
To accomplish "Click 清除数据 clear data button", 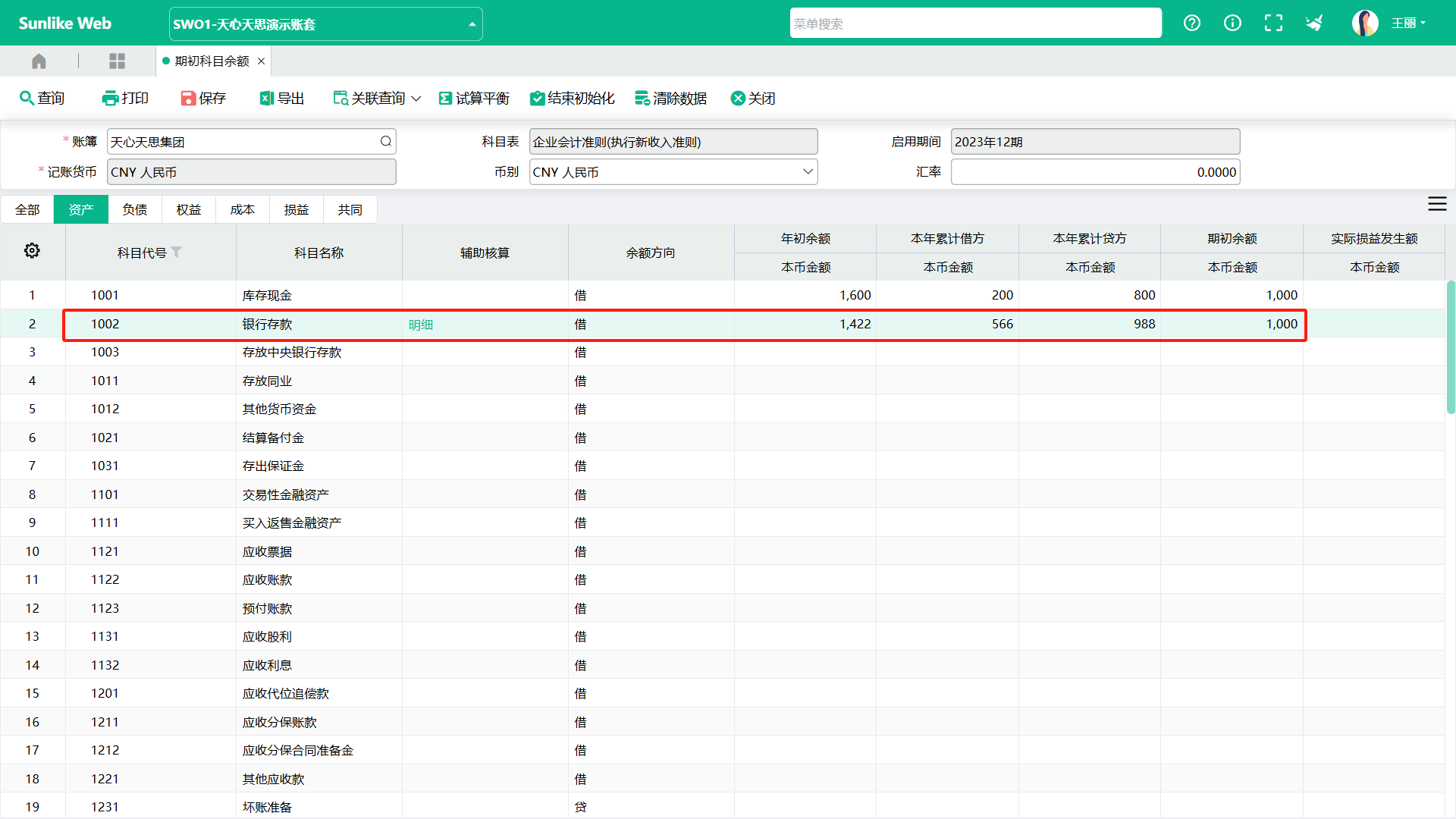I will tap(670, 98).
